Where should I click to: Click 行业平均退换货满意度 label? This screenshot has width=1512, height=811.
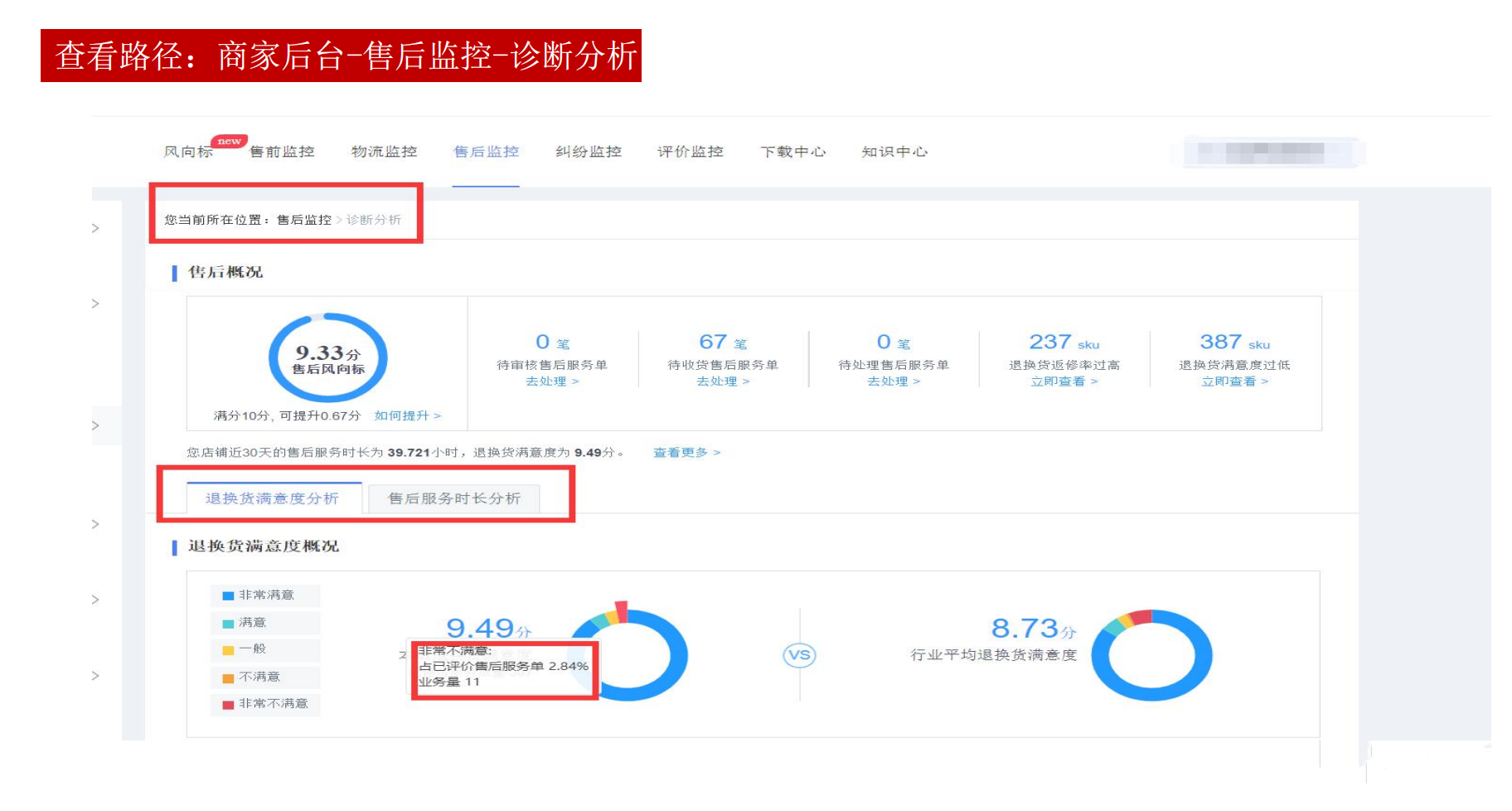pyautogui.click(x=993, y=655)
